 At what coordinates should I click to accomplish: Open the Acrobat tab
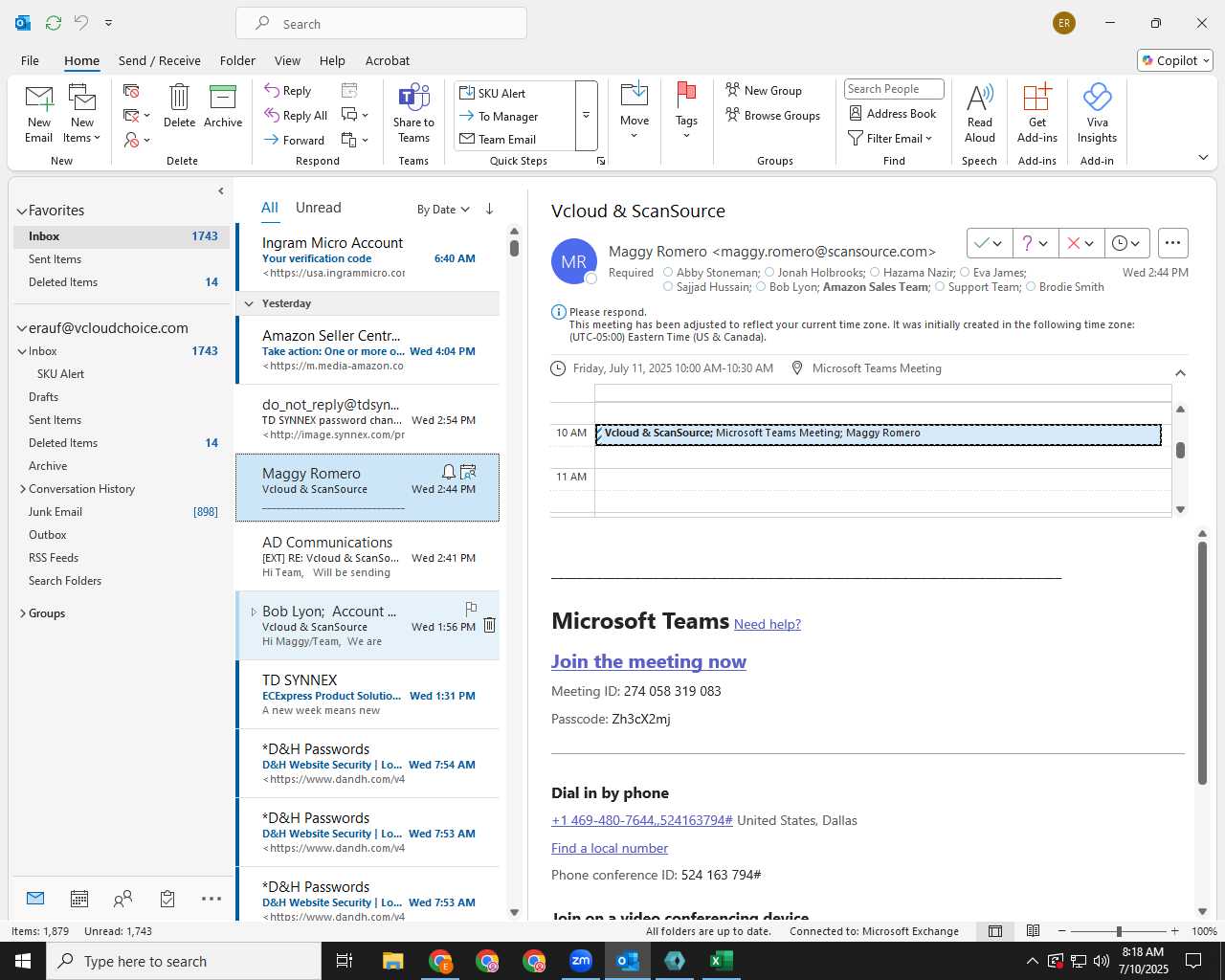click(388, 60)
